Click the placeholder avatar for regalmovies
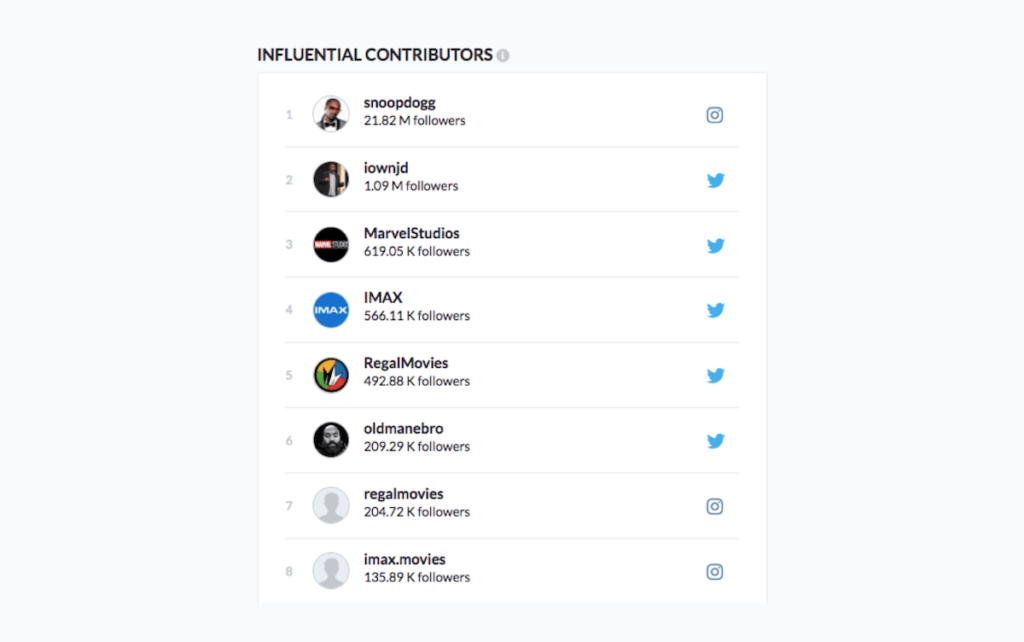1024x642 pixels. coord(331,506)
